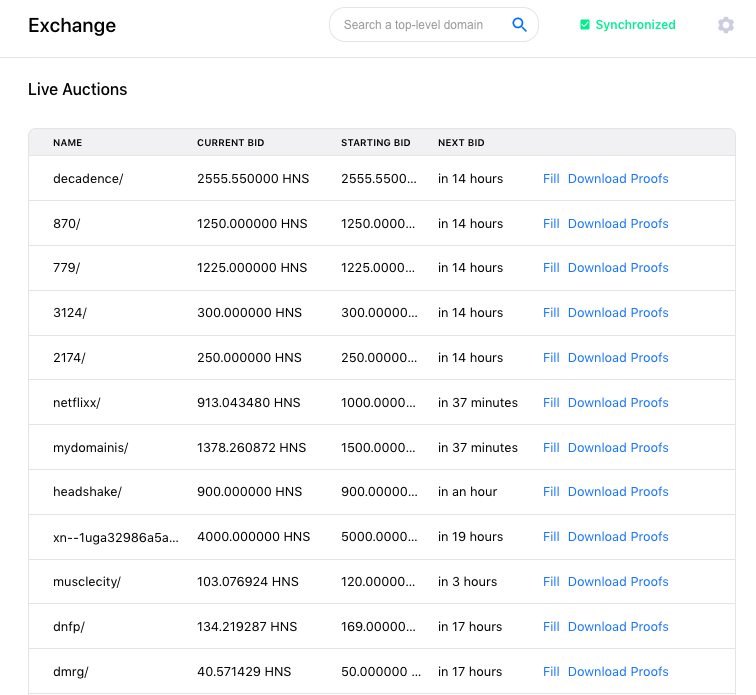Image resolution: width=756 pixels, height=695 pixels.
Task: Click the 'in an hour' next bid cell
Action: (467, 491)
